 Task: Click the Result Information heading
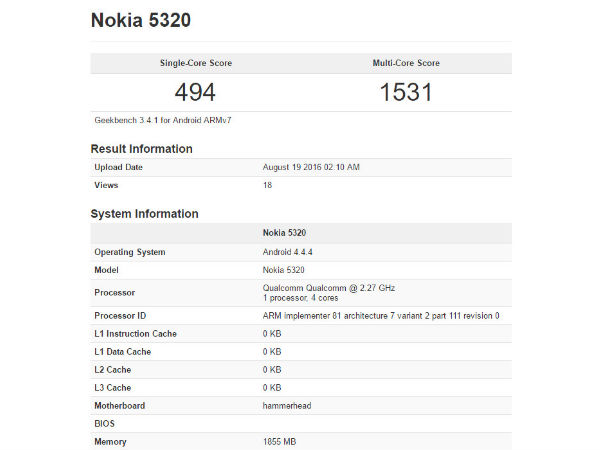click(142, 149)
